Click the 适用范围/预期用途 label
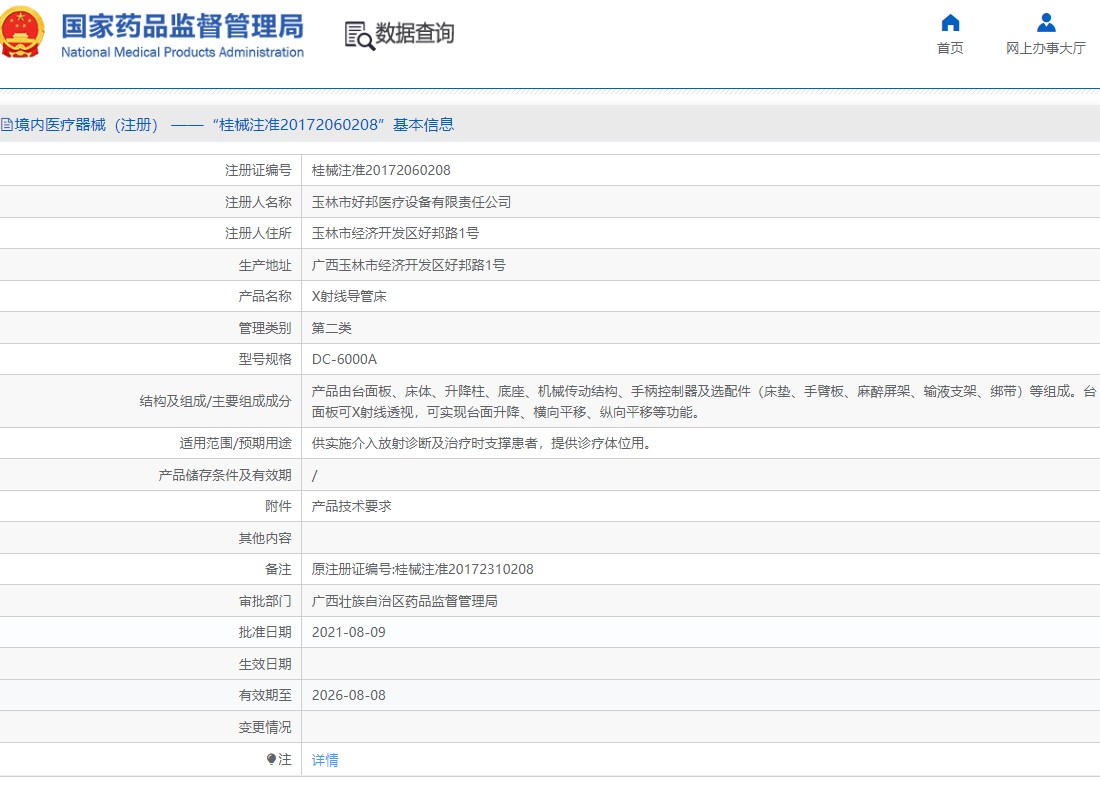This screenshot has width=1100, height=785. [235, 443]
